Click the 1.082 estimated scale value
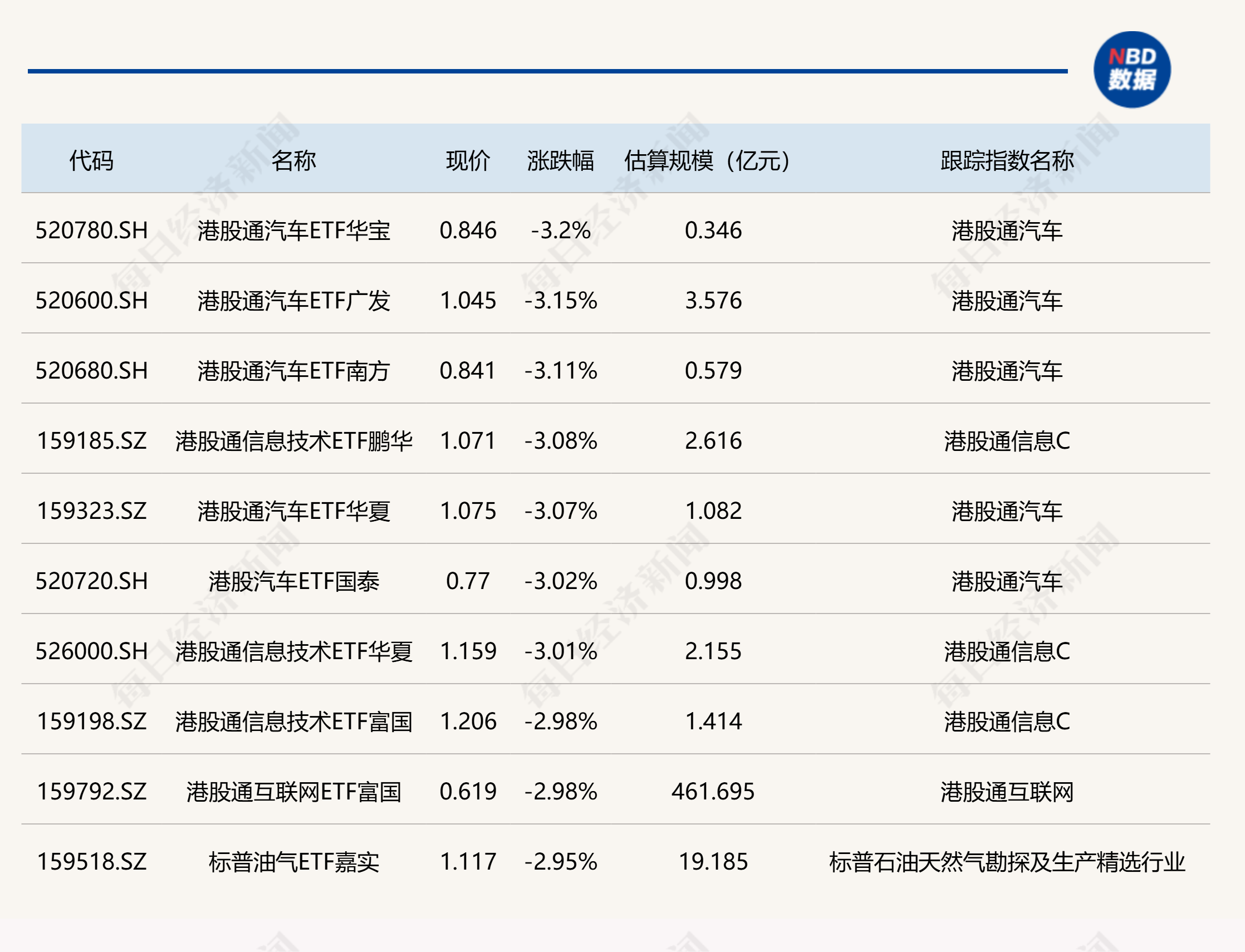 click(713, 511)
